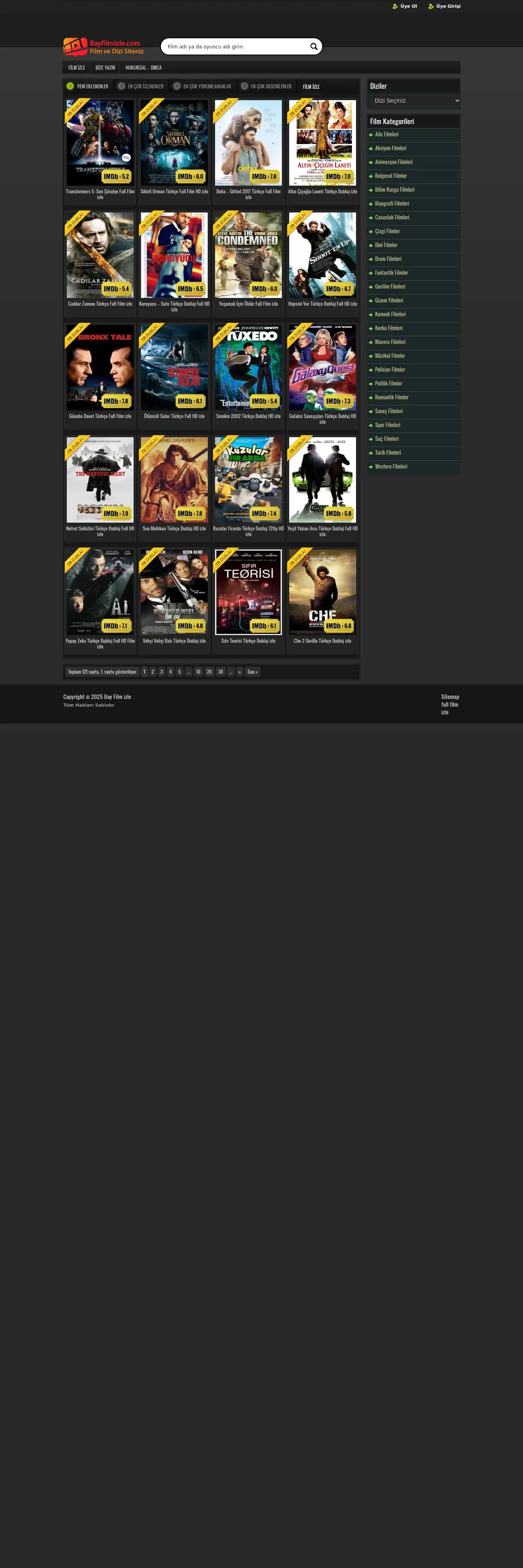Click green arrow beside Komedi Filmleri
The image size is (523, 1568).
(x=371, y=315)
